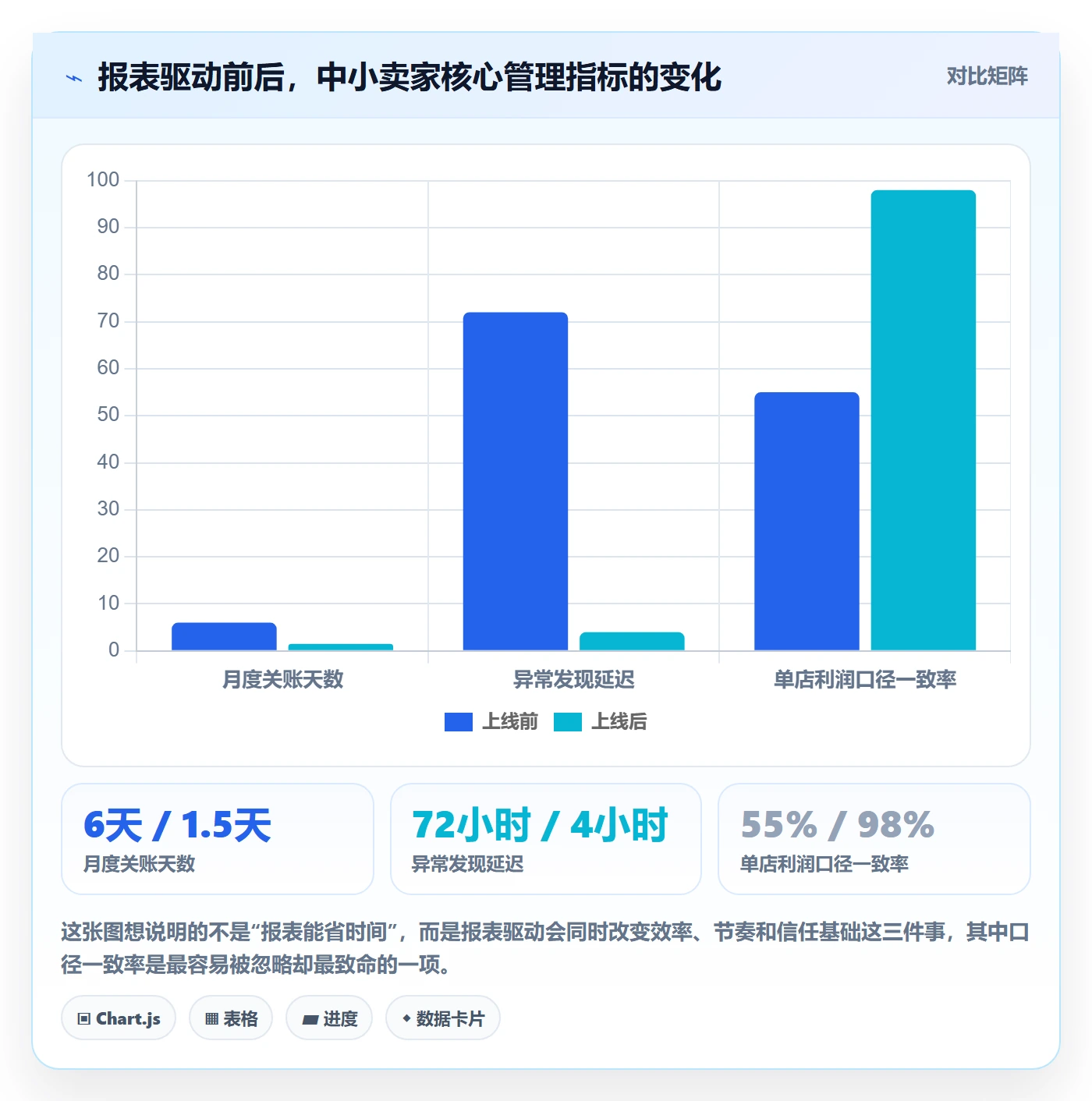The width and height of the screenshot is (1092, 1101).
Task: Open the 72小时 / 4小时 data card
Action: 546,839
